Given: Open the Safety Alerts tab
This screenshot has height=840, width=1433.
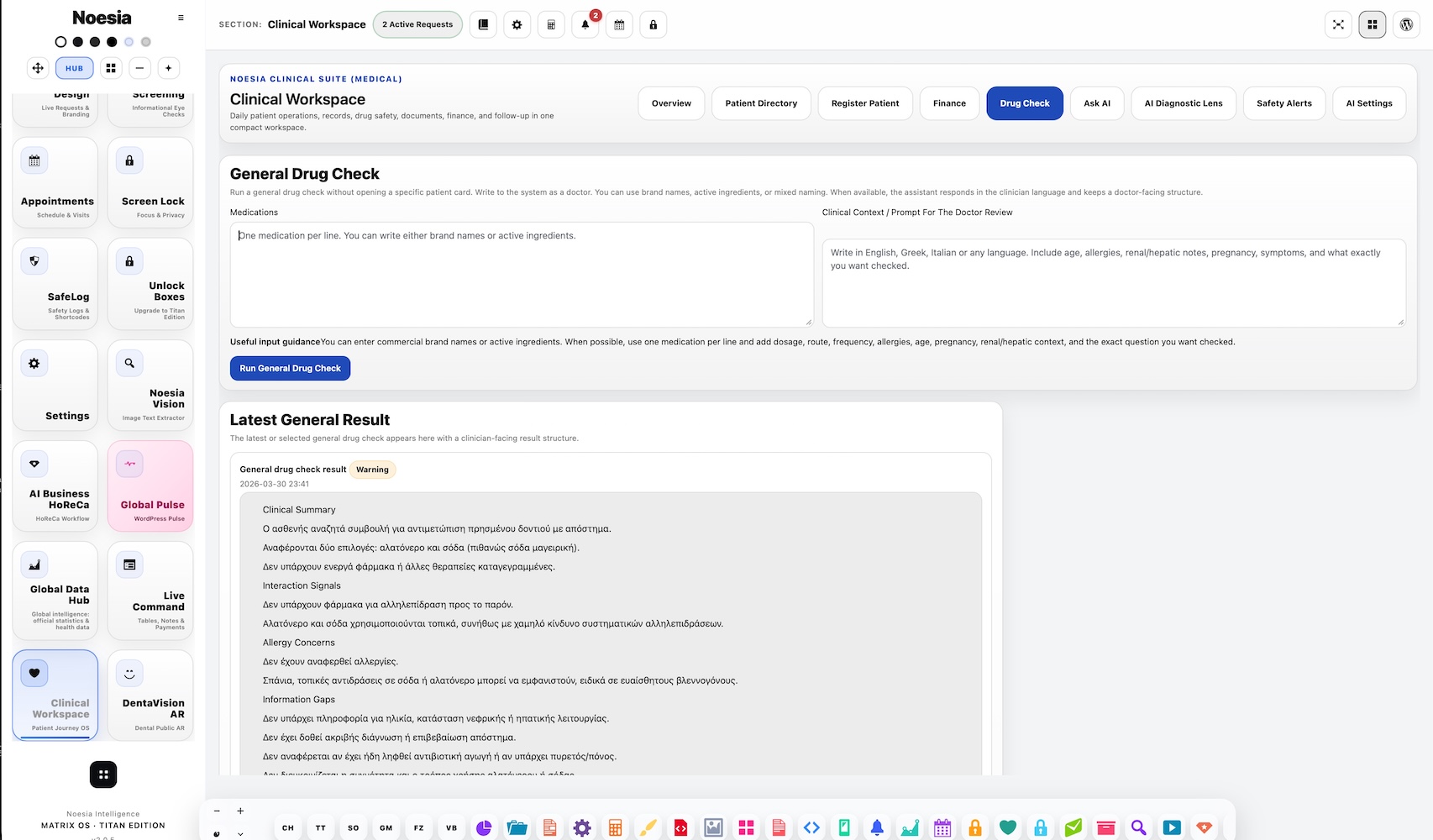Looking at the screenshot, I should point(1284,103).
